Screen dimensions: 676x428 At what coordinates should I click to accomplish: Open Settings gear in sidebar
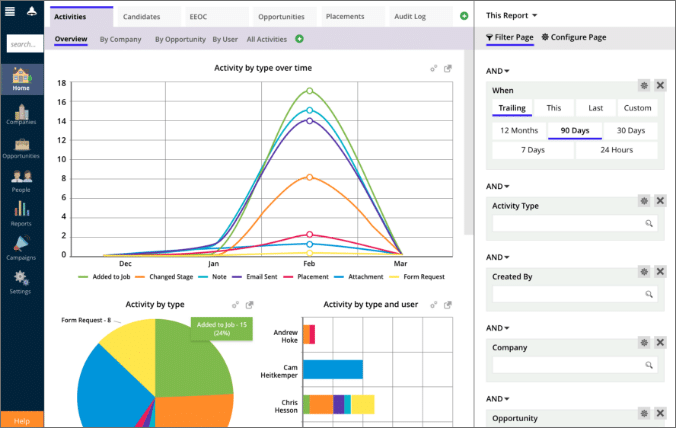click(x=20, y=282)
